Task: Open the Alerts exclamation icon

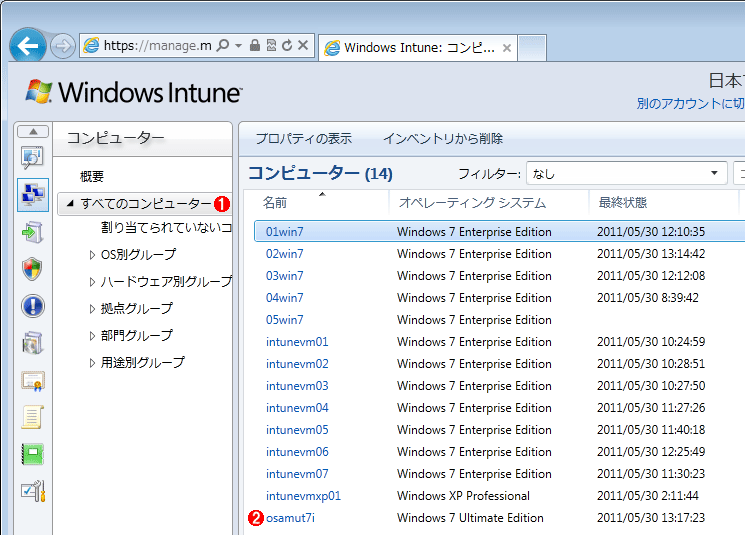Action: coord(33,306)
